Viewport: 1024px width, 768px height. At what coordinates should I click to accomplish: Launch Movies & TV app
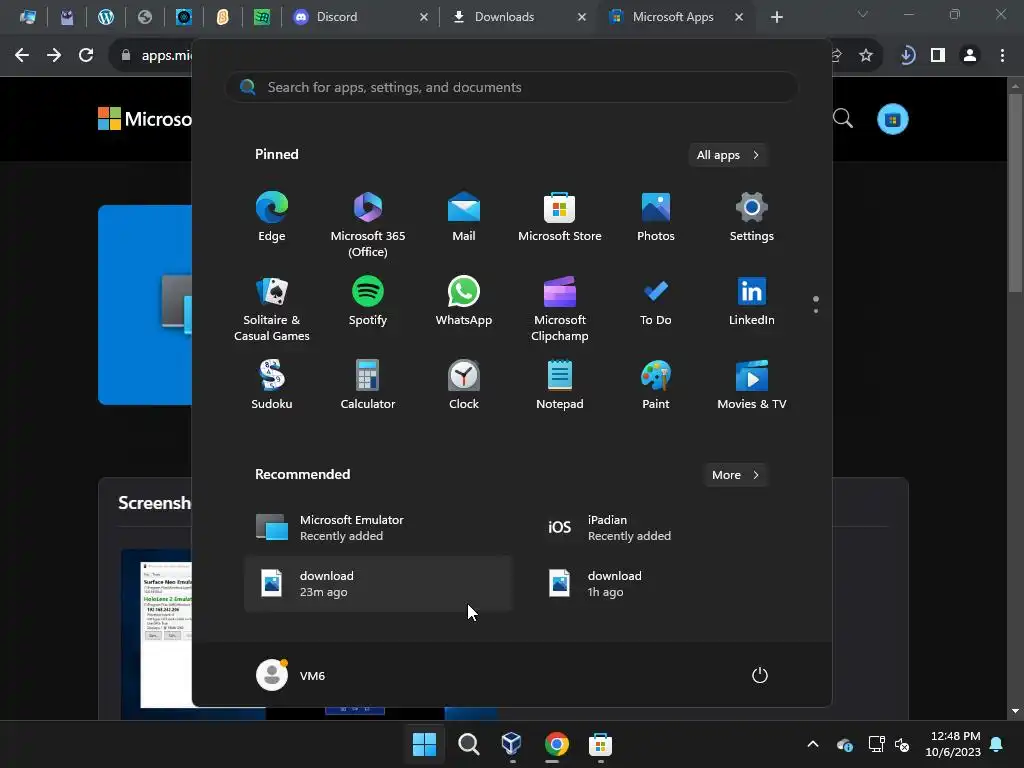(752, 385)
